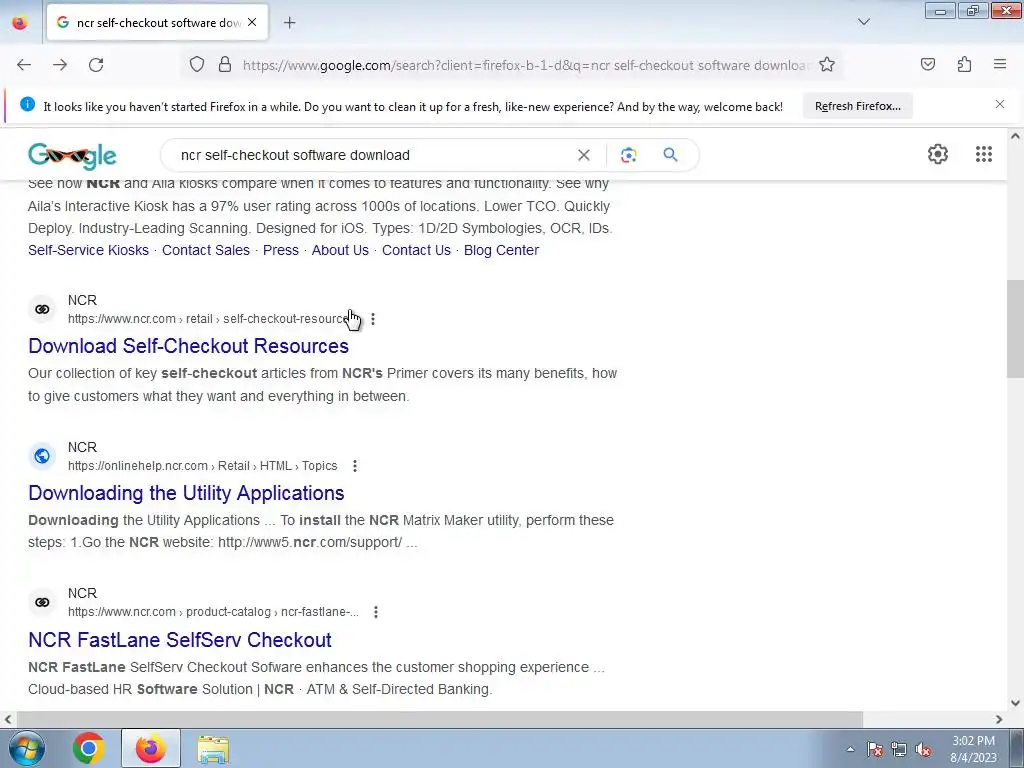This screenshot has width=1024, height=768.
Task: Open more options for self-checkout-resources result
Action: click(373, 319)
